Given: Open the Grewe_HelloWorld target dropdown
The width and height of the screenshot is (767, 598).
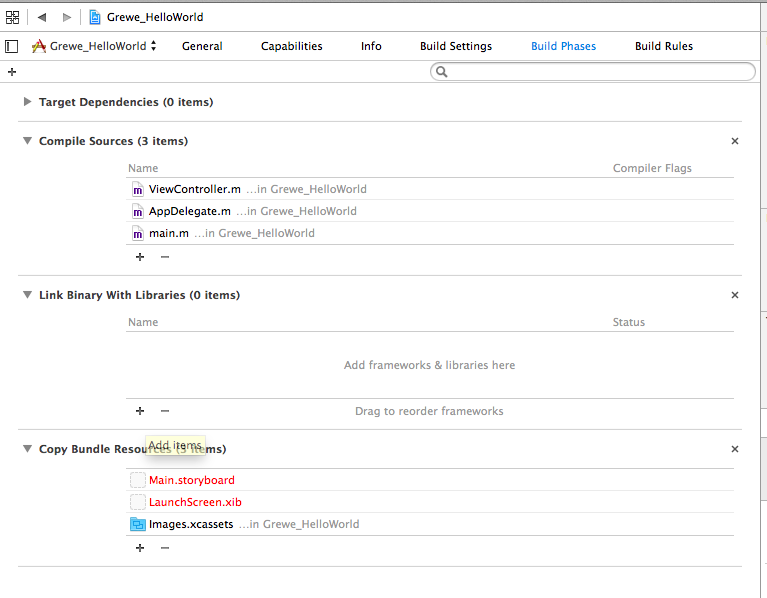Looking at the screenshot, I should point(95,46).
